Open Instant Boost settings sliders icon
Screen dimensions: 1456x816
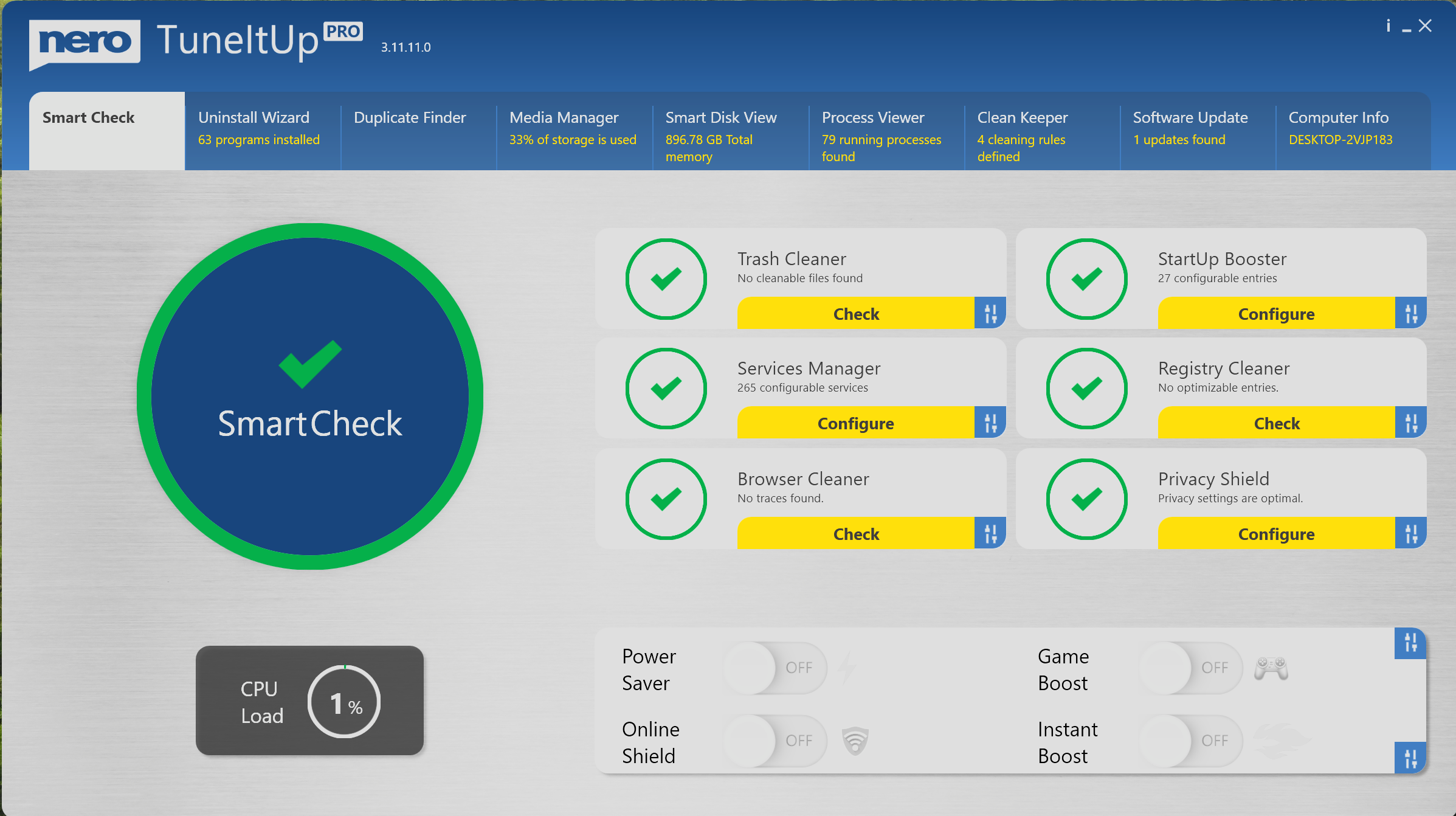1410,758
